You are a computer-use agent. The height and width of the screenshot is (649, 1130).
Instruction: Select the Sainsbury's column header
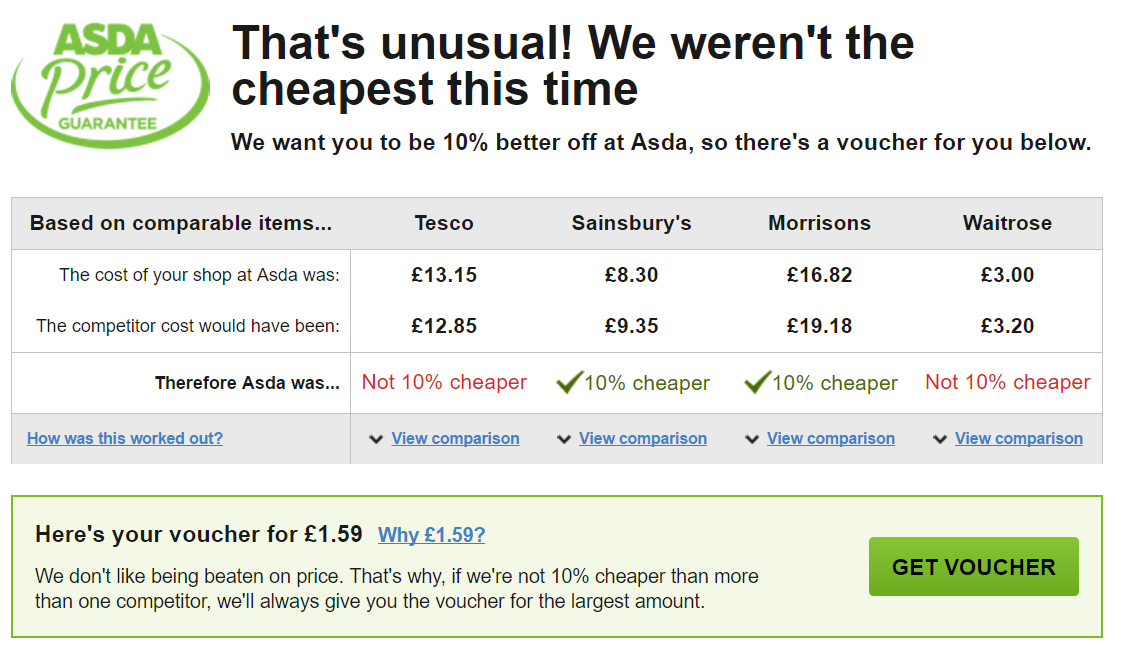point(632,223)
